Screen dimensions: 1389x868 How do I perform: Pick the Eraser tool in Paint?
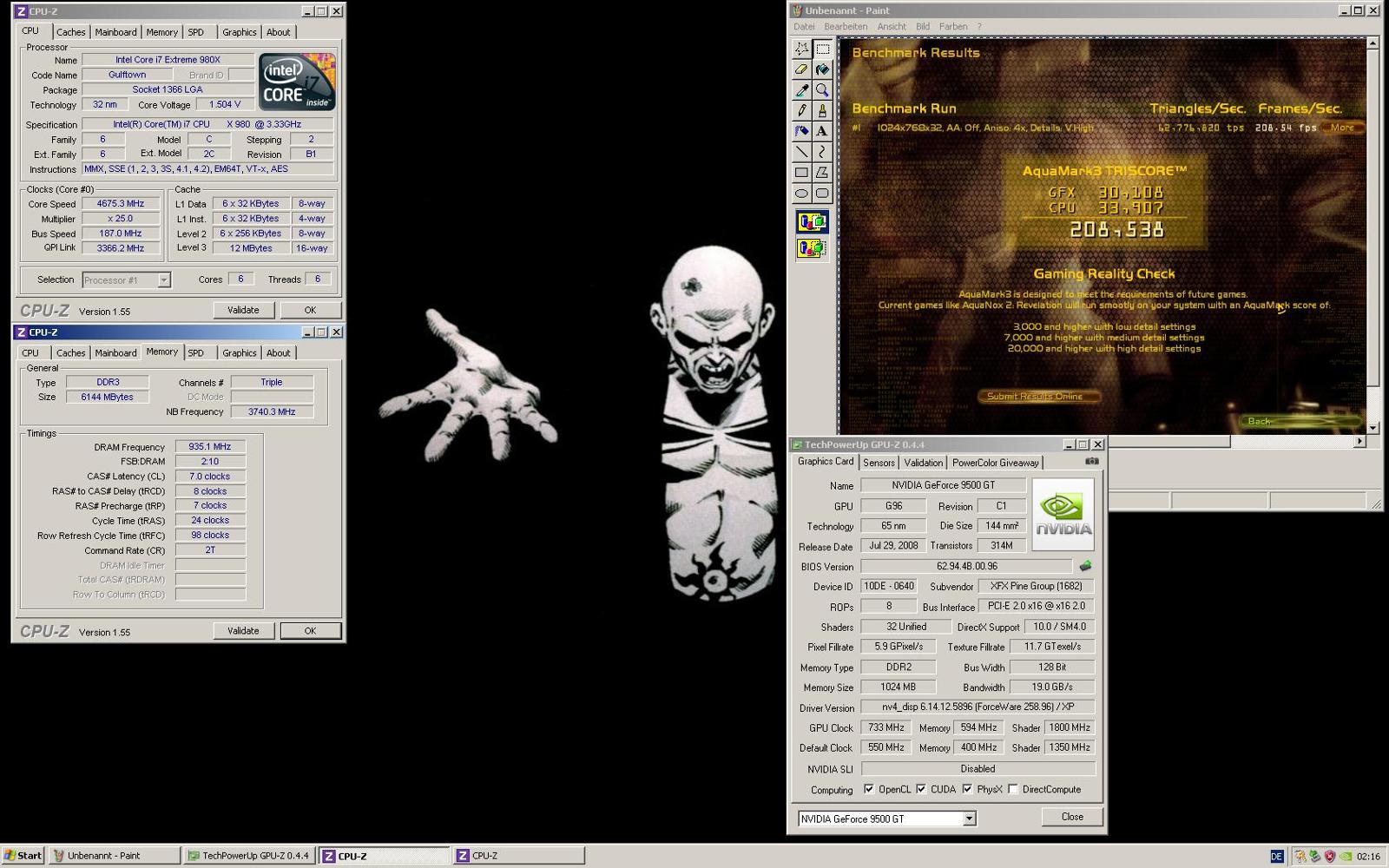pyautogui.click(x=801, y=69)
